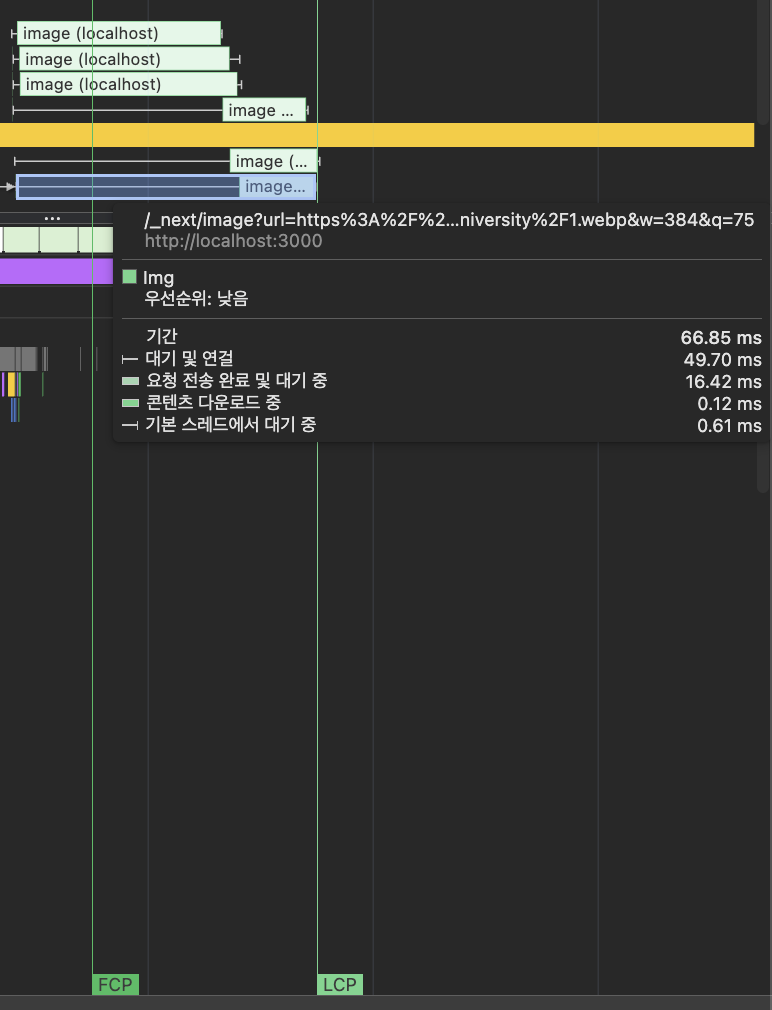The height and width of the screenshot is (1010, 772).
Task: Click the green Img type color swatch
Action: pos(129,277)
